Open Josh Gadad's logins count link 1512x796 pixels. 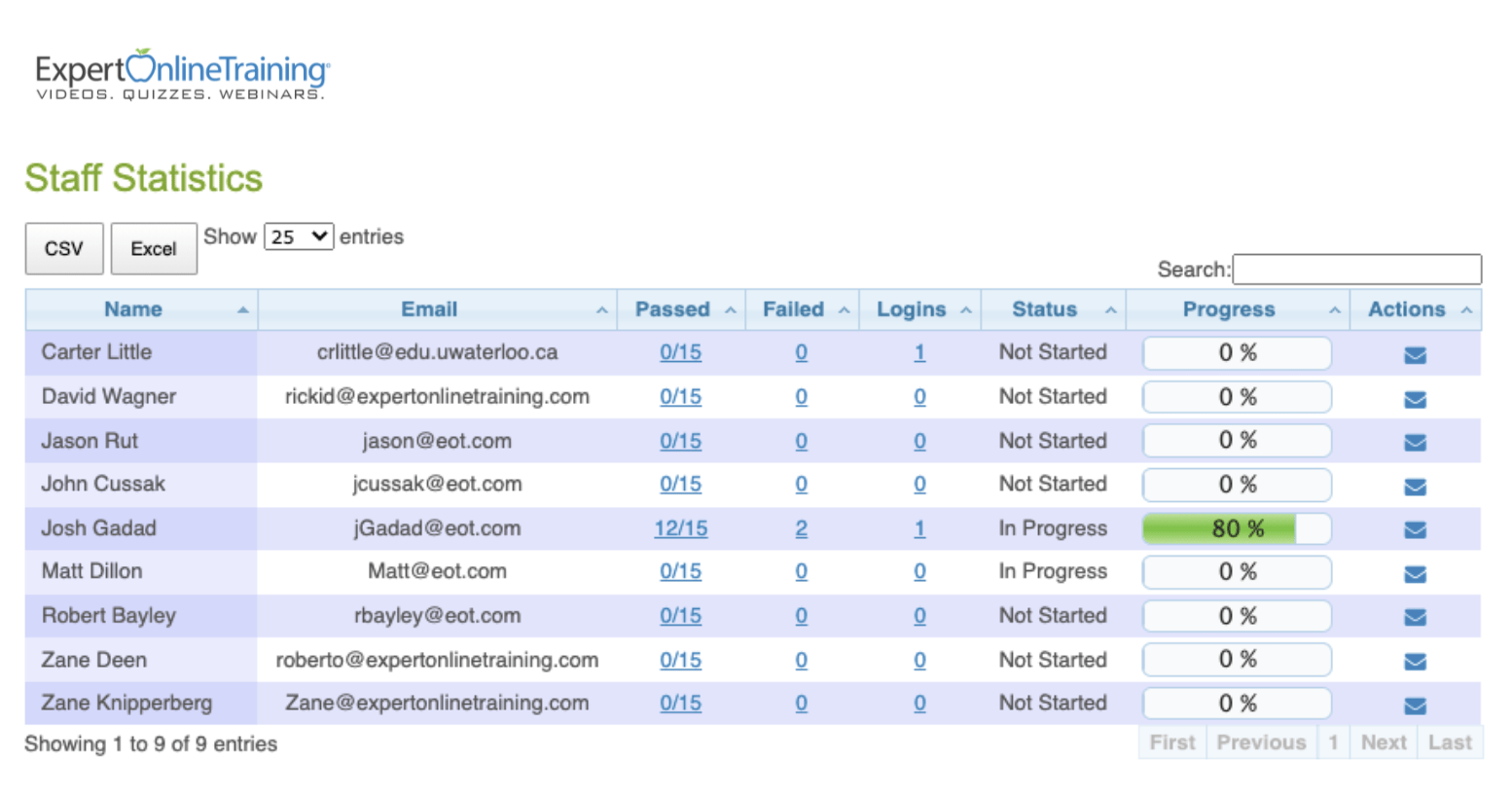pyautogui.click(x=919, y=528)
